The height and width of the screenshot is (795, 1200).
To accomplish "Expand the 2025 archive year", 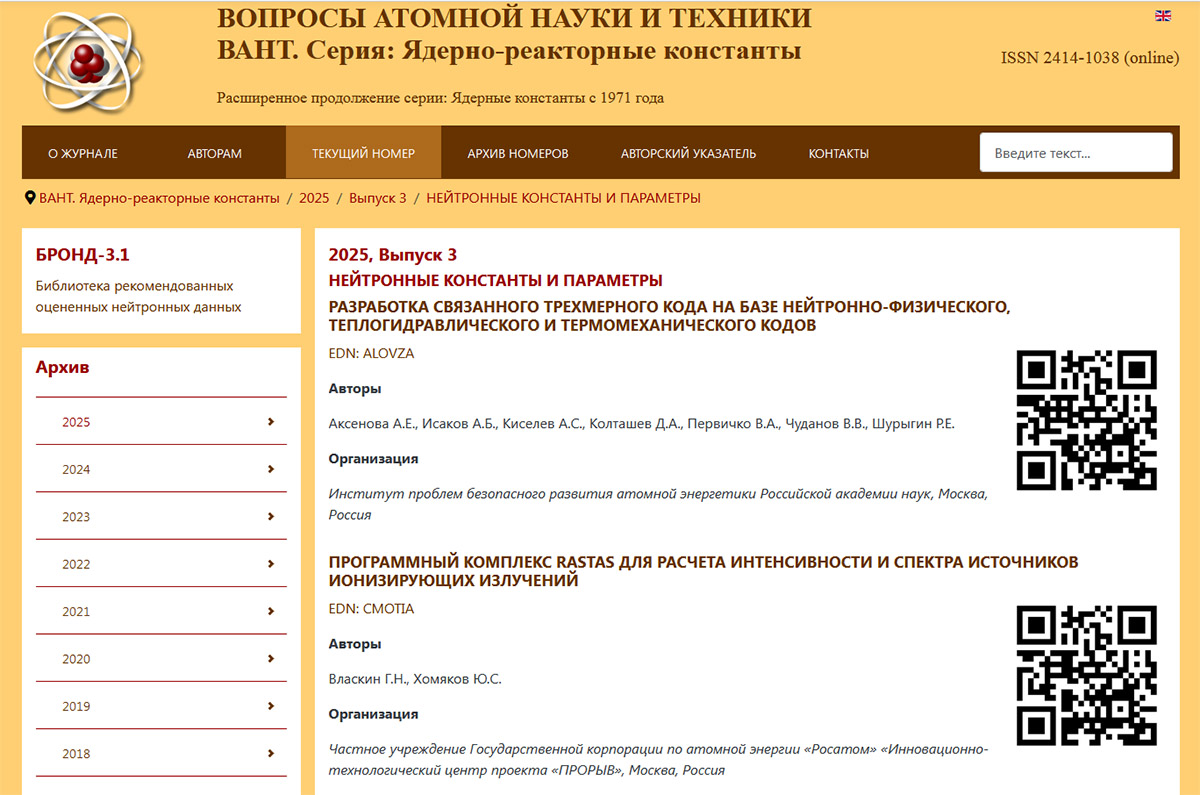I will [160, 422].
